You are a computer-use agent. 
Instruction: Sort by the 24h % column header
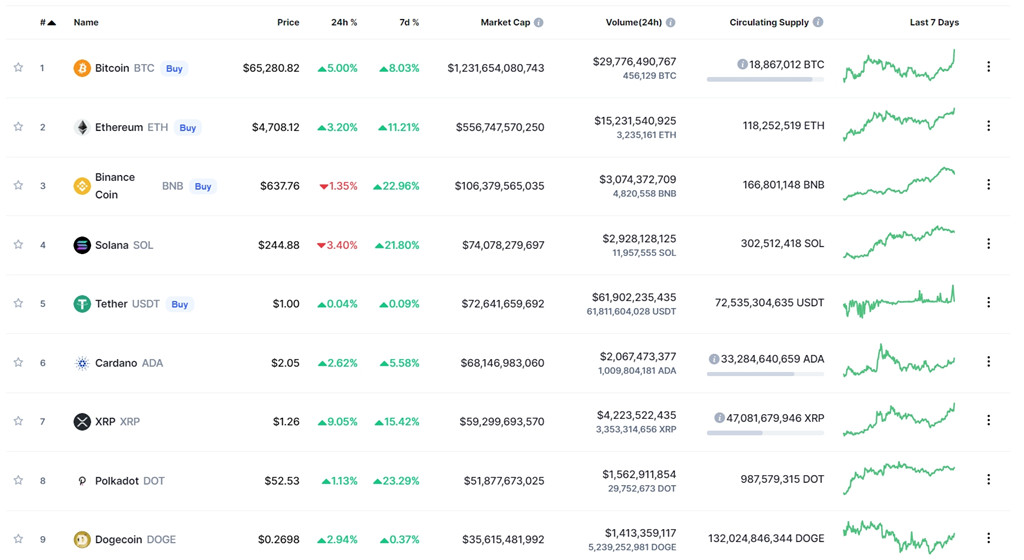click(x=344, y=22)
